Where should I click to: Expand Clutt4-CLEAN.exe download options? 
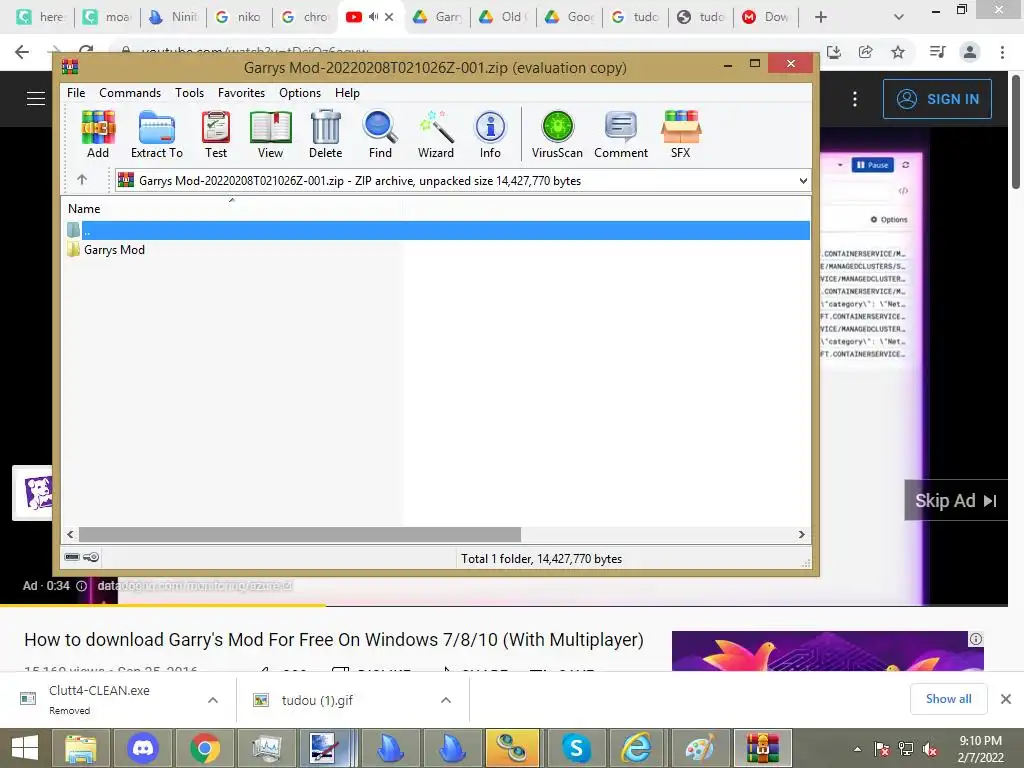(213, 700)
